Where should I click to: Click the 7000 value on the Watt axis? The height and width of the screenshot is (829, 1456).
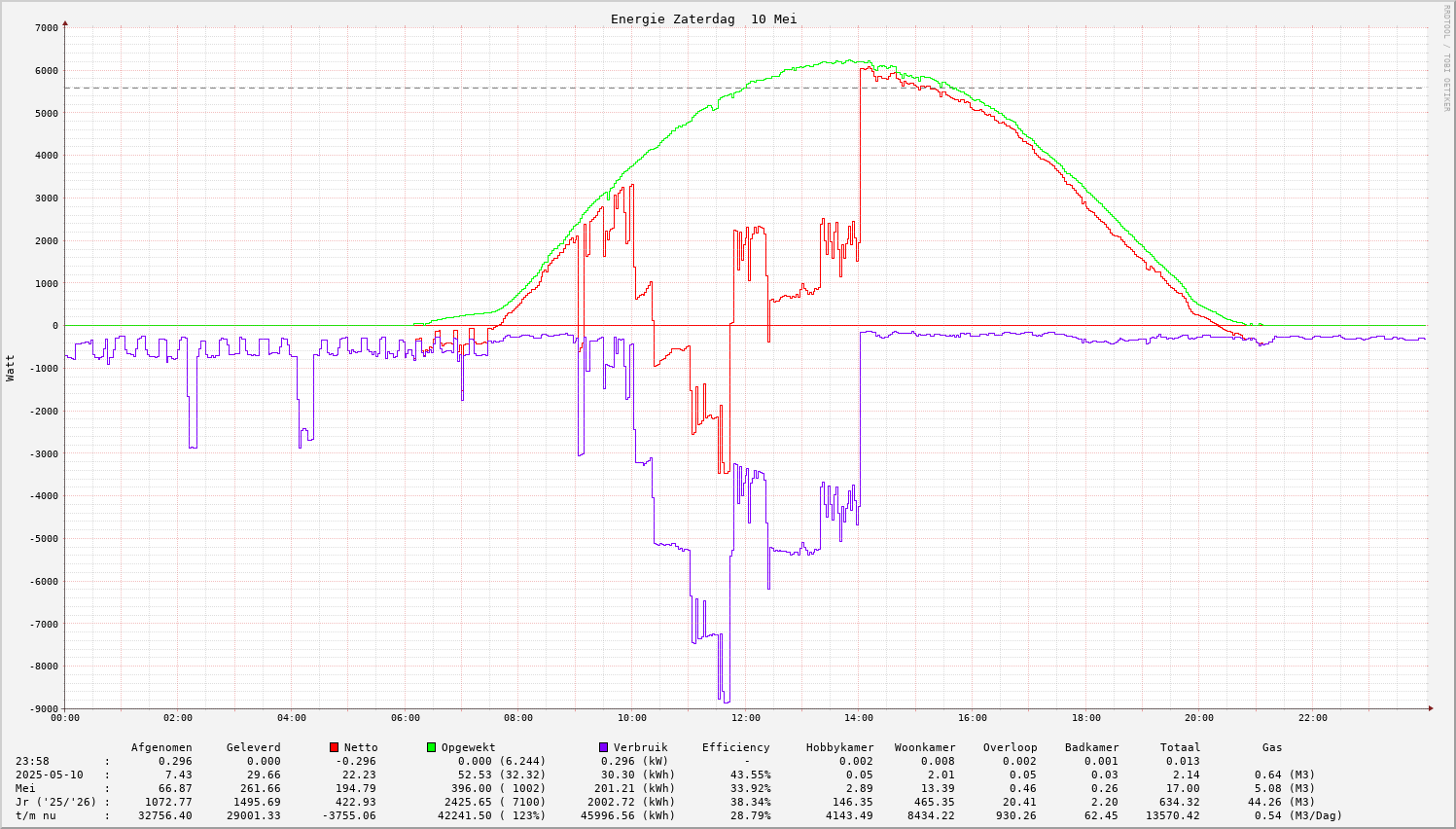coord(46,27)
